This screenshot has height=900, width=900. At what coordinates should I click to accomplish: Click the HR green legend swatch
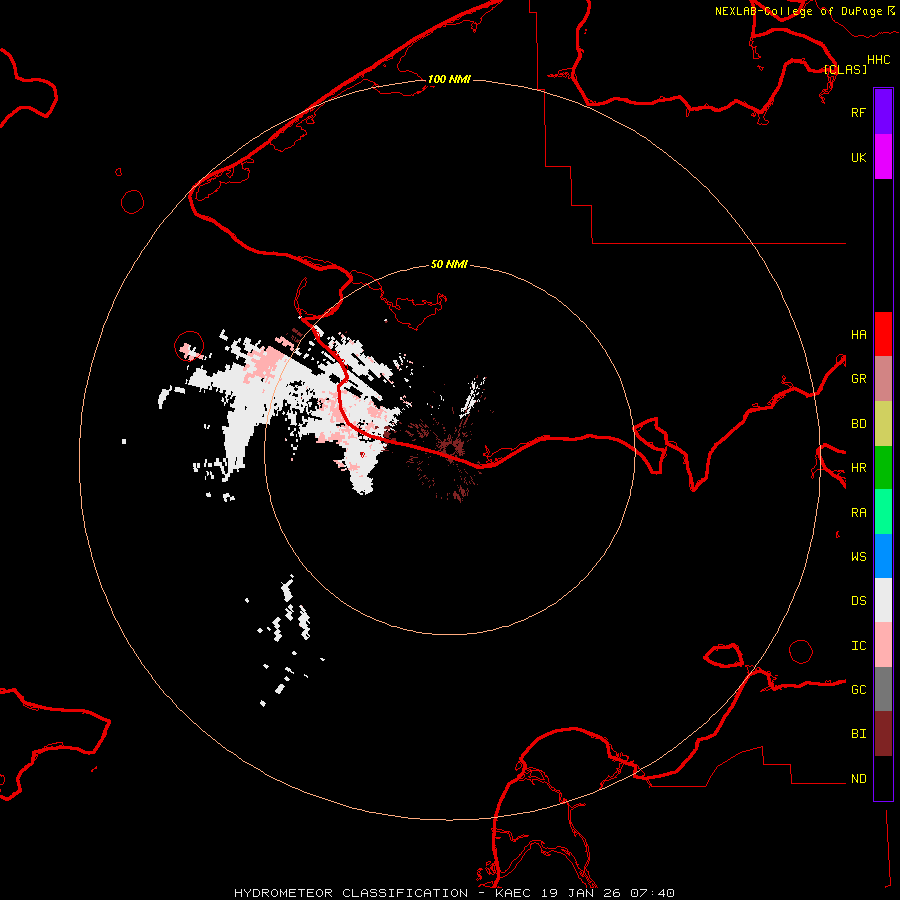883,468
